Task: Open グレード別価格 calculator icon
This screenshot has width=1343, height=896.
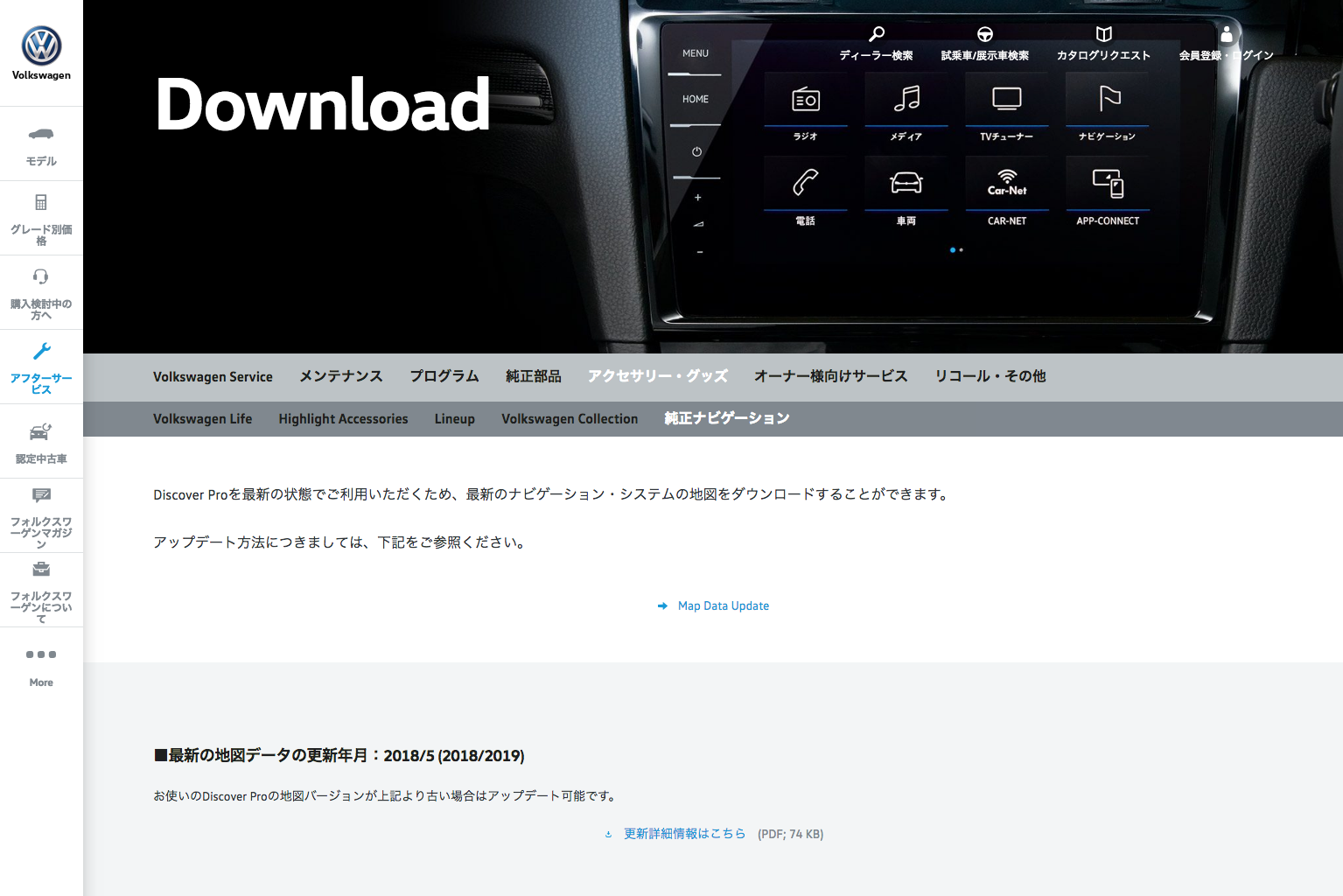Action: 41,202
